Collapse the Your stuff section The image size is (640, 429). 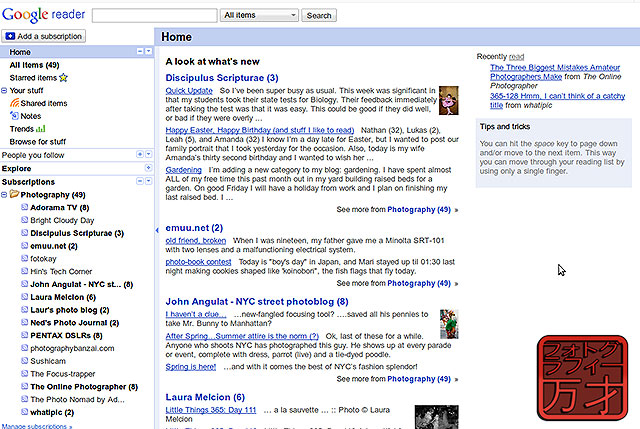click(4, 91)
